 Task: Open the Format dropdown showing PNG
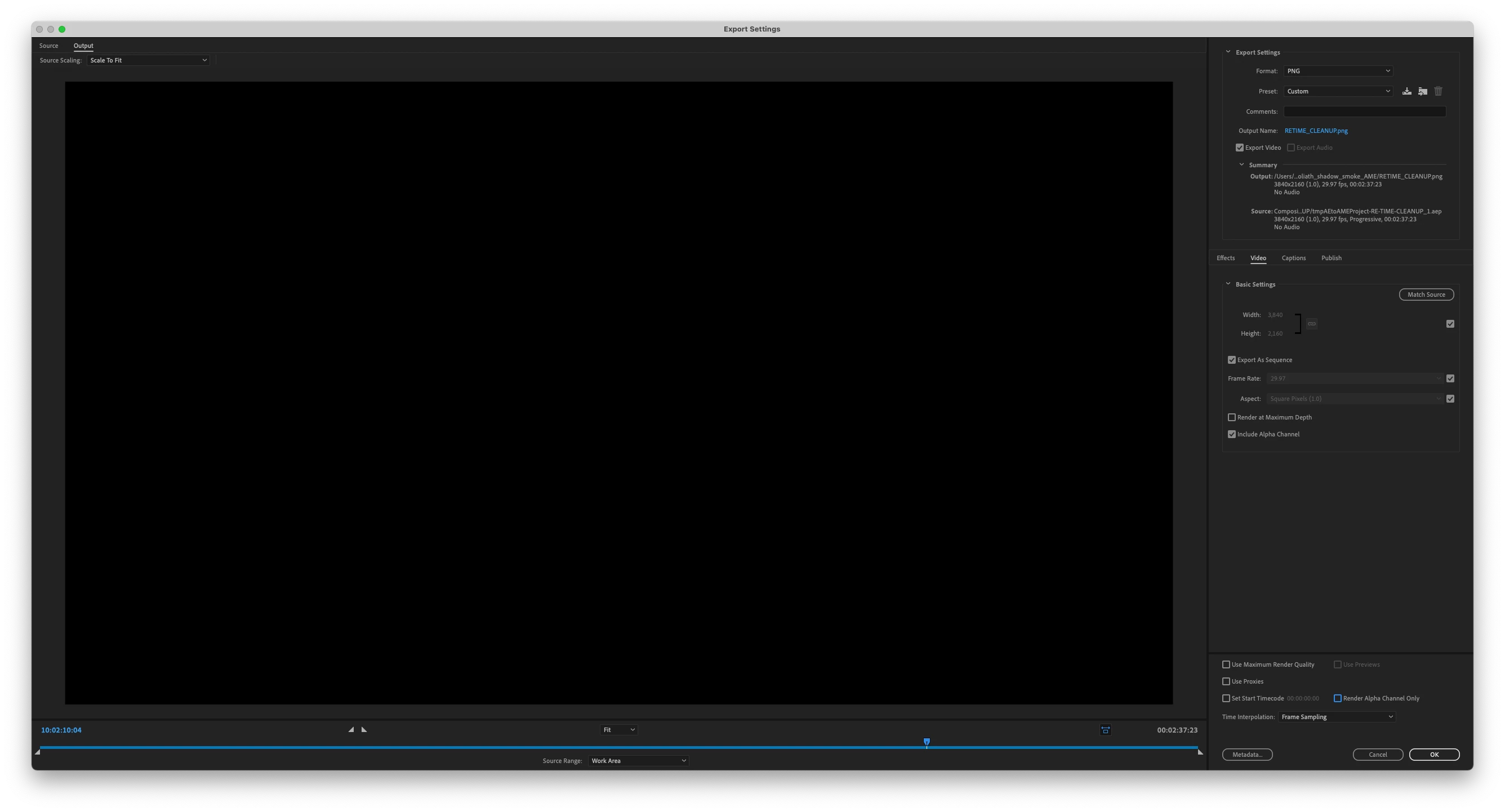1338,72
